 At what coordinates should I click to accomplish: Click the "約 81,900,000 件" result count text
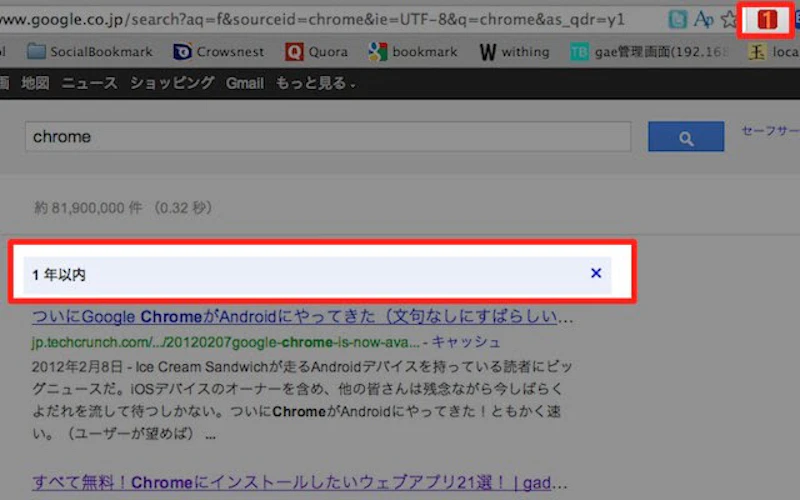tap(87, 208)
